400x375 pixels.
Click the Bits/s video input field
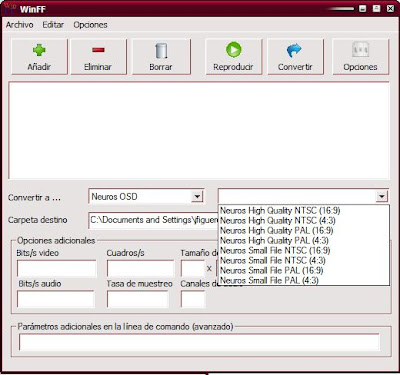(x=57, y=269)
